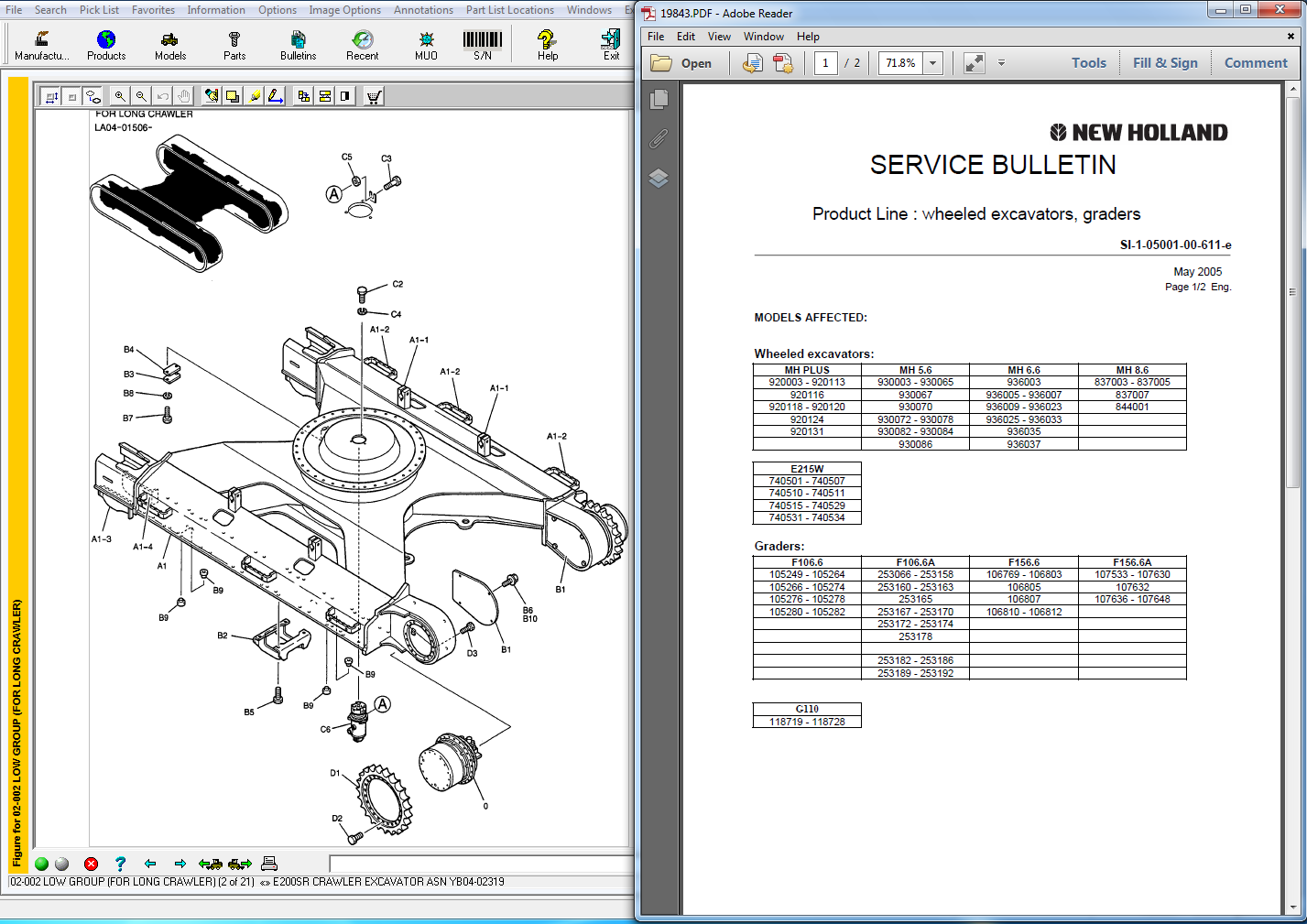
Task: Expand the Adobe toolbar options arrow
Action: point(1001,63)
